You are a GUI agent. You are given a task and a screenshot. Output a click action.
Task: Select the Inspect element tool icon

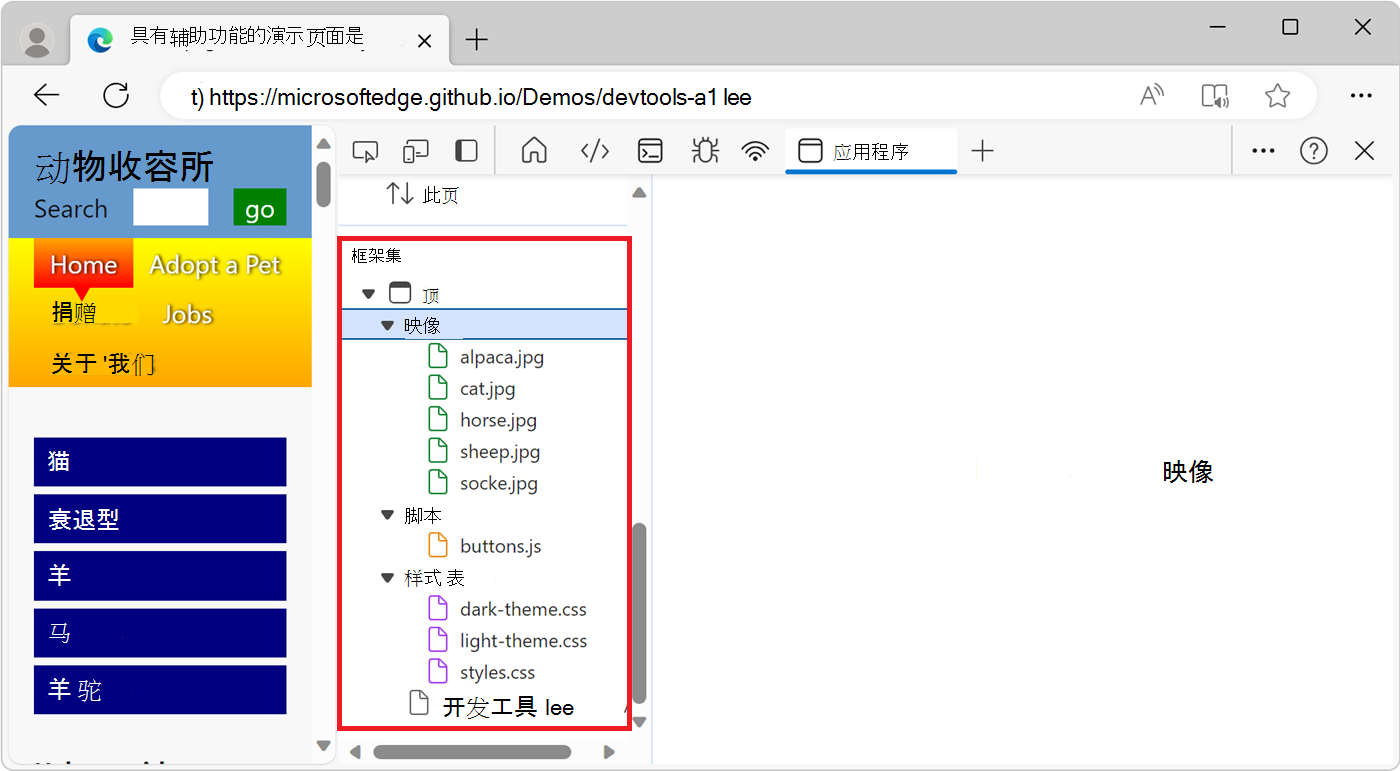pos(366,151)
